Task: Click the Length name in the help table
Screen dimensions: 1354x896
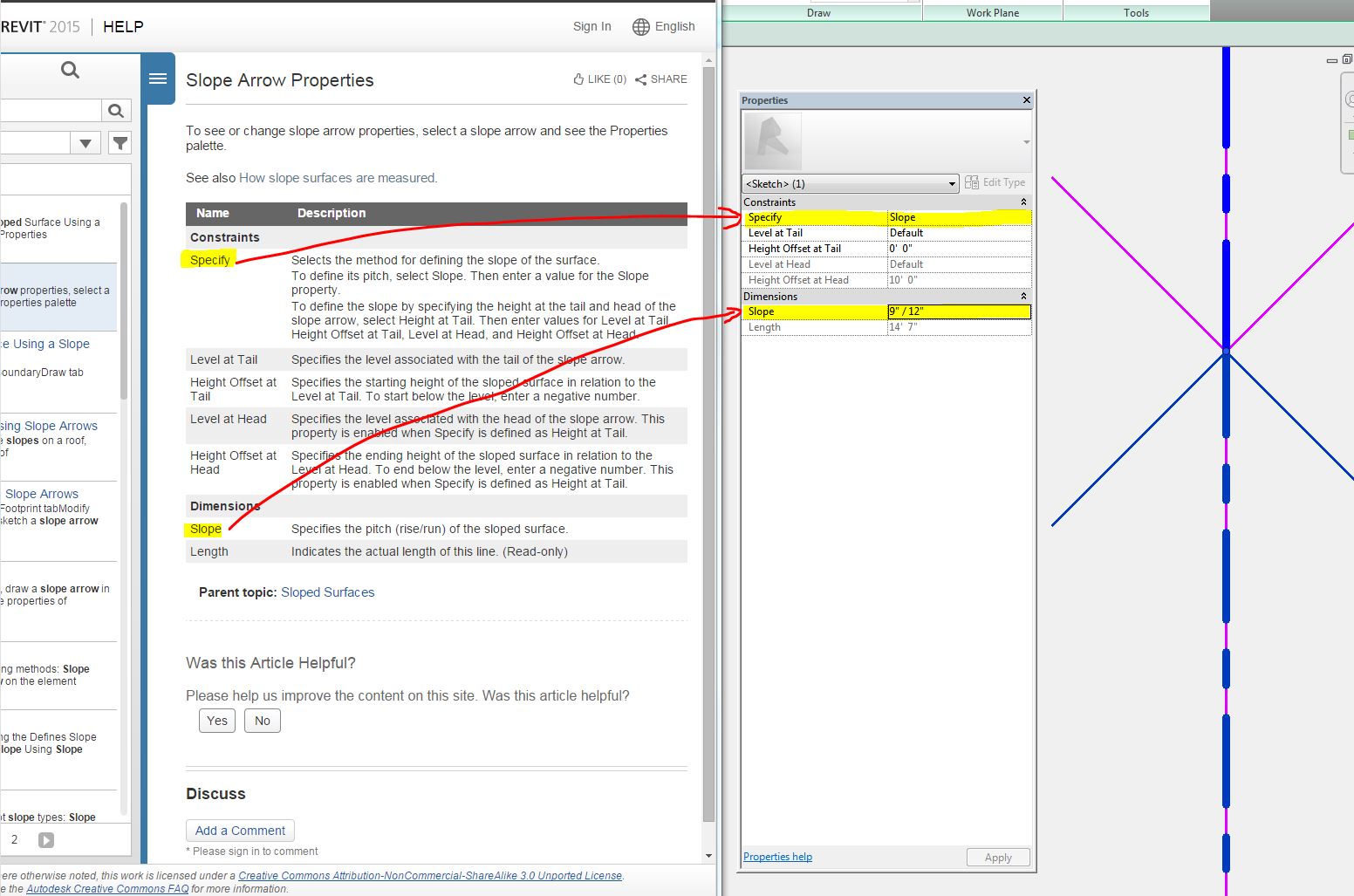Action: (x=209, y=551)
